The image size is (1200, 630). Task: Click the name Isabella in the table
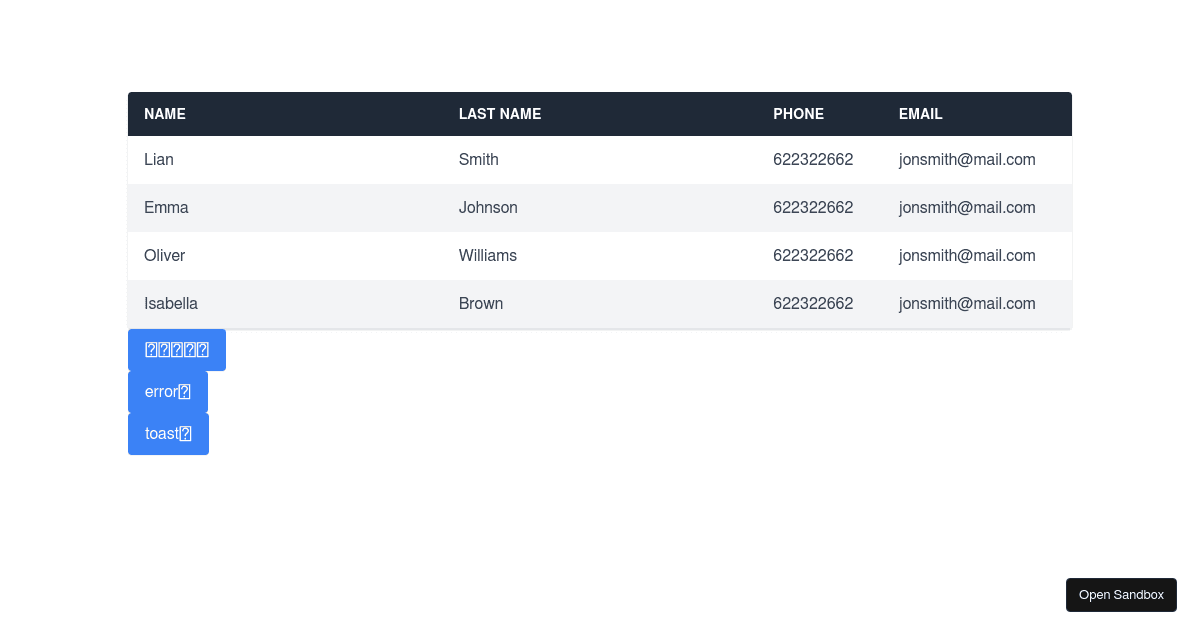tap(171, 304)
